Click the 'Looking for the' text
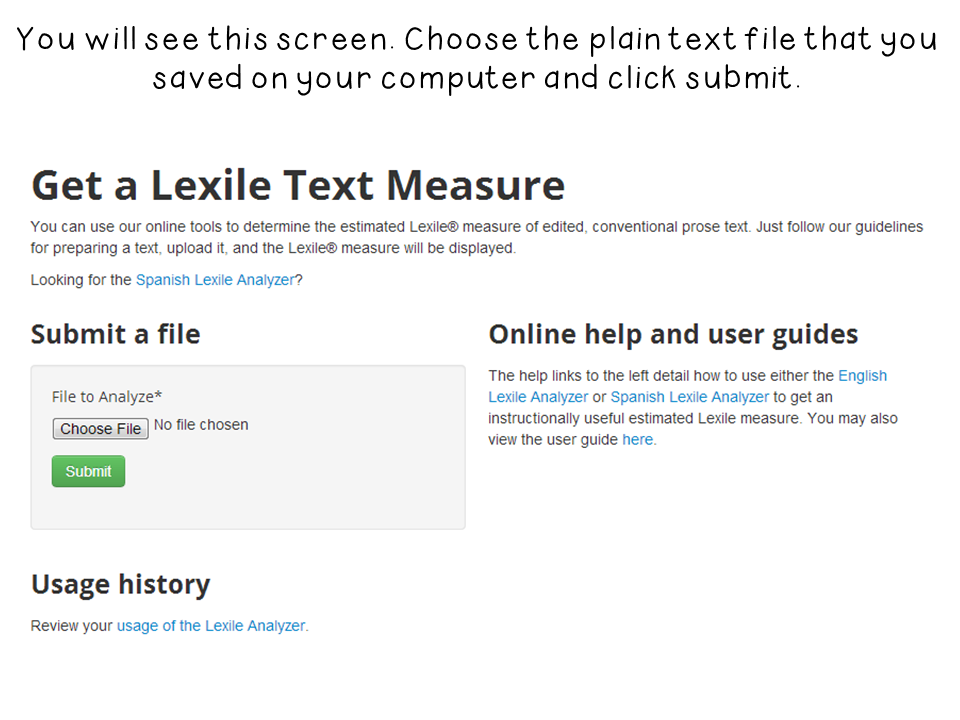 [81, 280]
